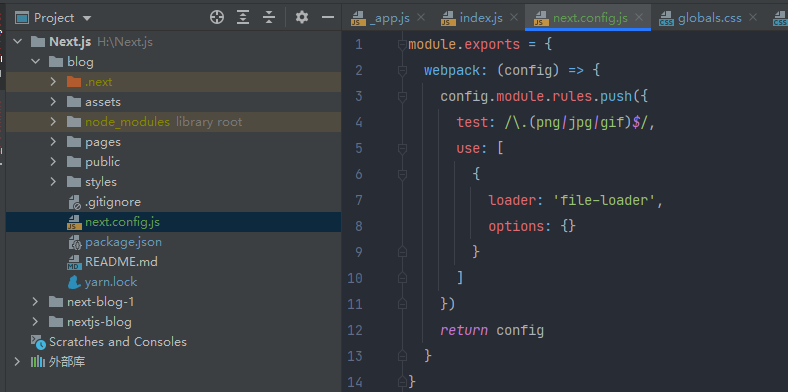The height and width of the screenshot is (392, 788).
Task: Click the next.config.js JS file icon in tree
Action: click(74, 222)
